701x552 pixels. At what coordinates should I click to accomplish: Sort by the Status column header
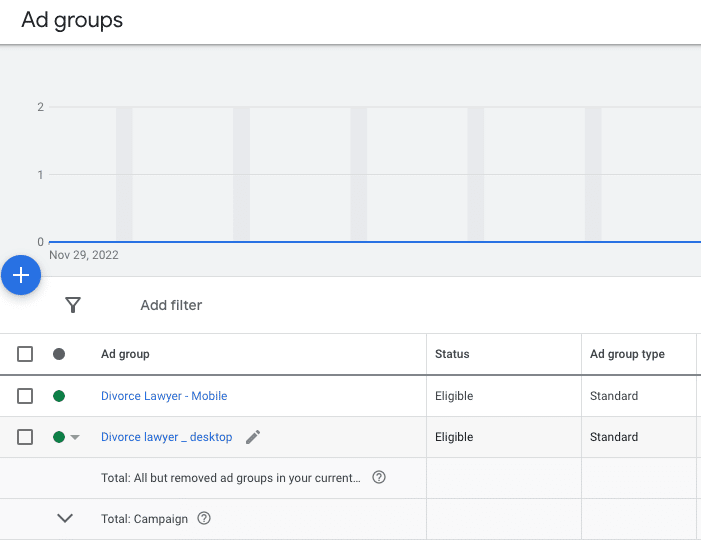click(452, 354)
